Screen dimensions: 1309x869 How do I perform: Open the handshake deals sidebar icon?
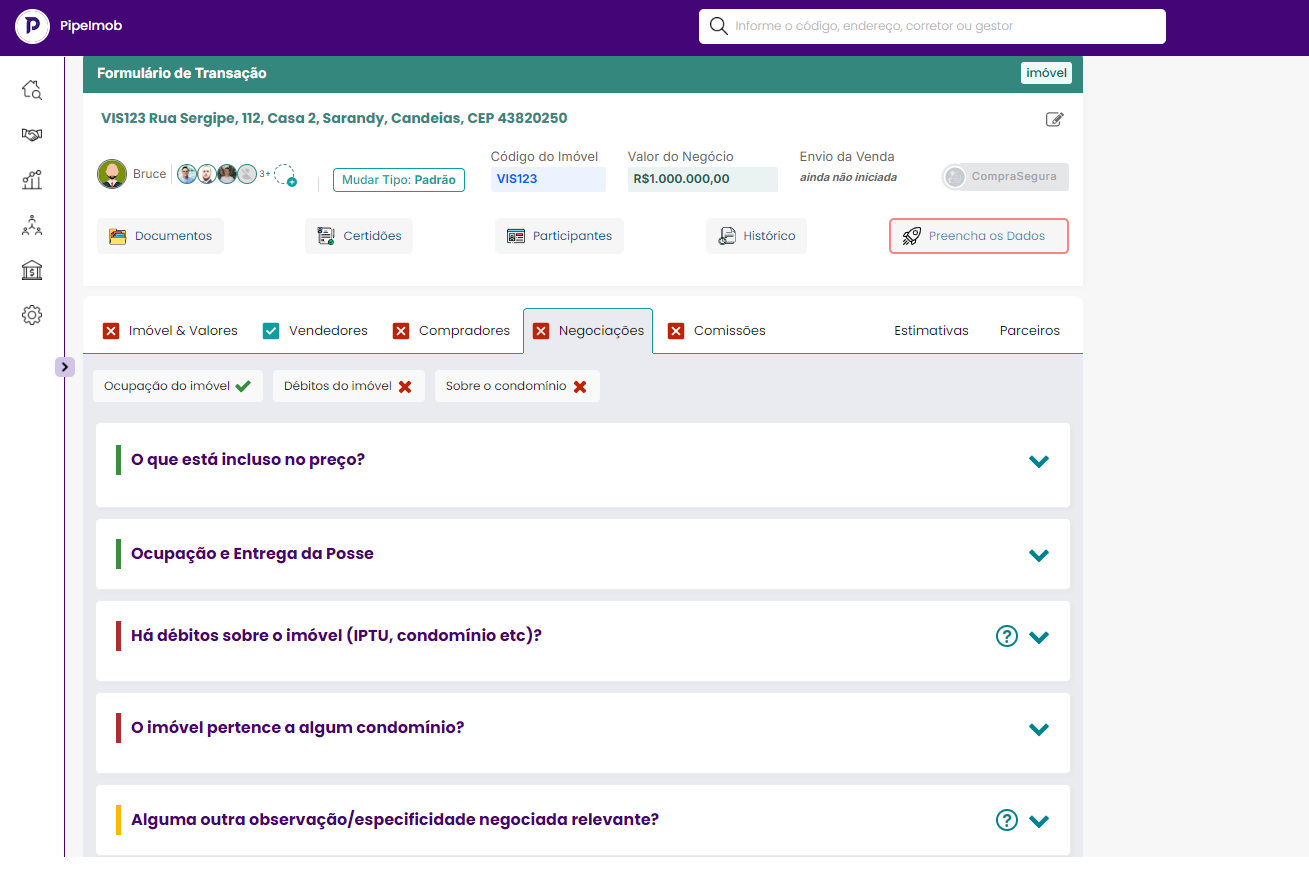point(32,135)
